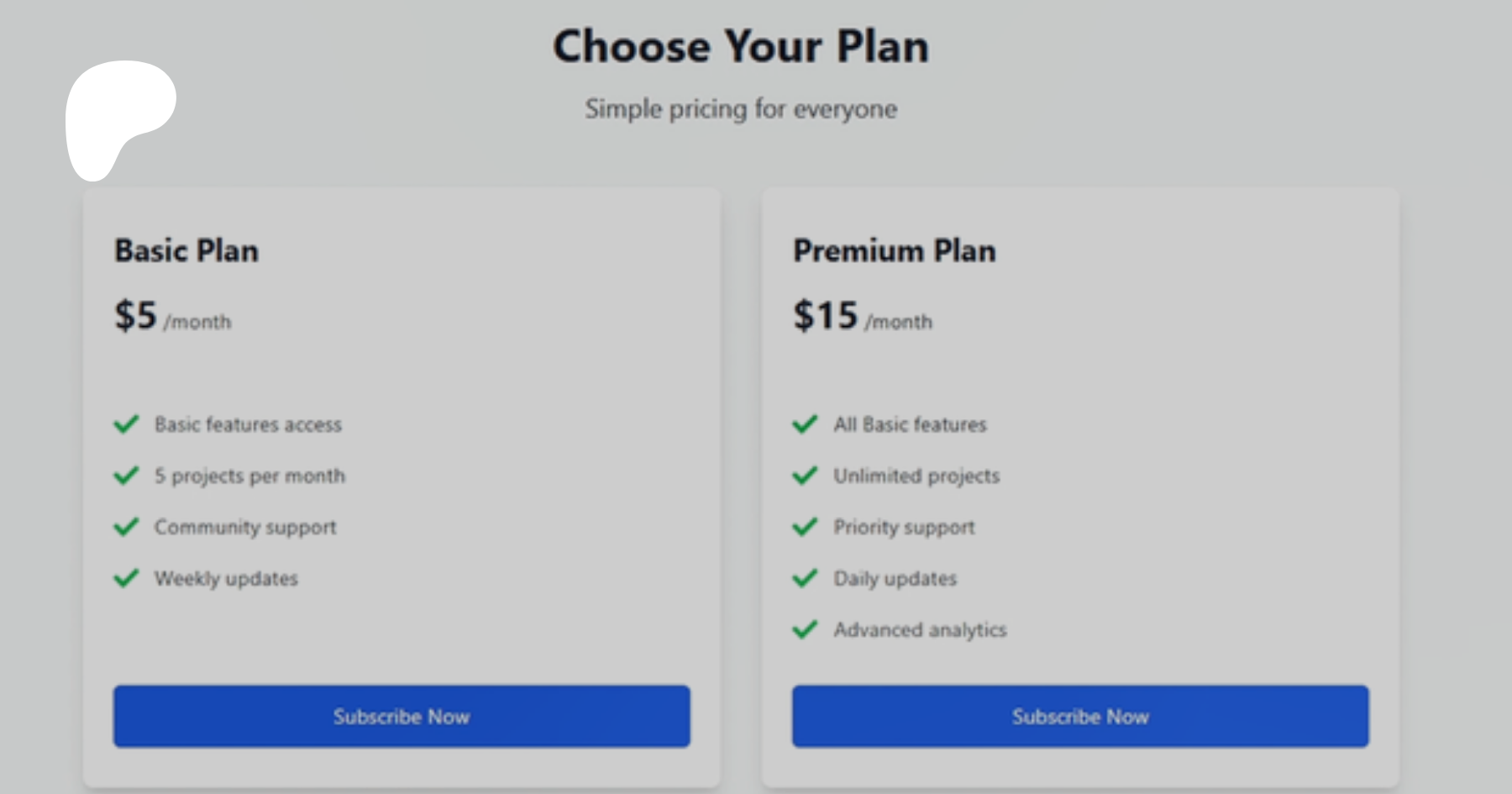Click checkmark beside Advanced analytics
1512x794 pixels.
pos(805,629)
